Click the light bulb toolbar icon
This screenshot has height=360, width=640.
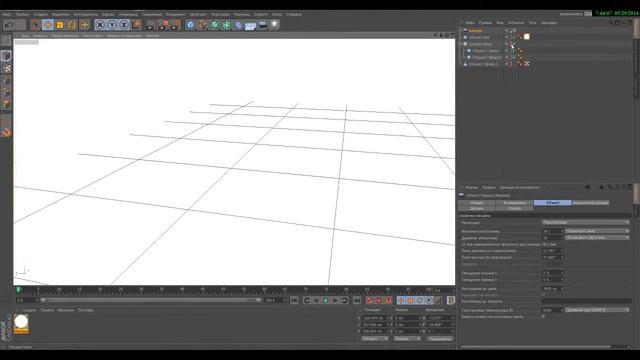274,25
